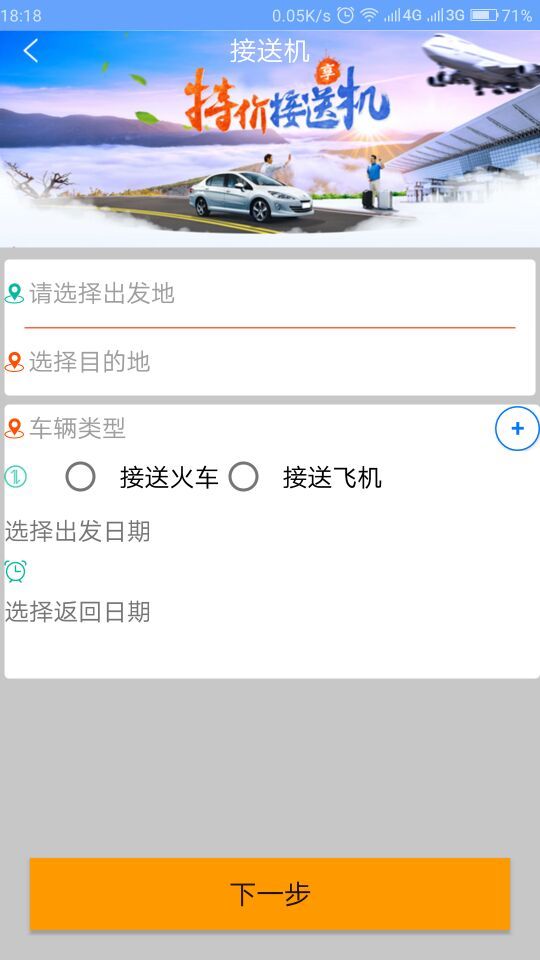This screenshot has width=540, height=960.
Task: Tap the orange pin beside 车辆类型
Action: pos(14,428)
